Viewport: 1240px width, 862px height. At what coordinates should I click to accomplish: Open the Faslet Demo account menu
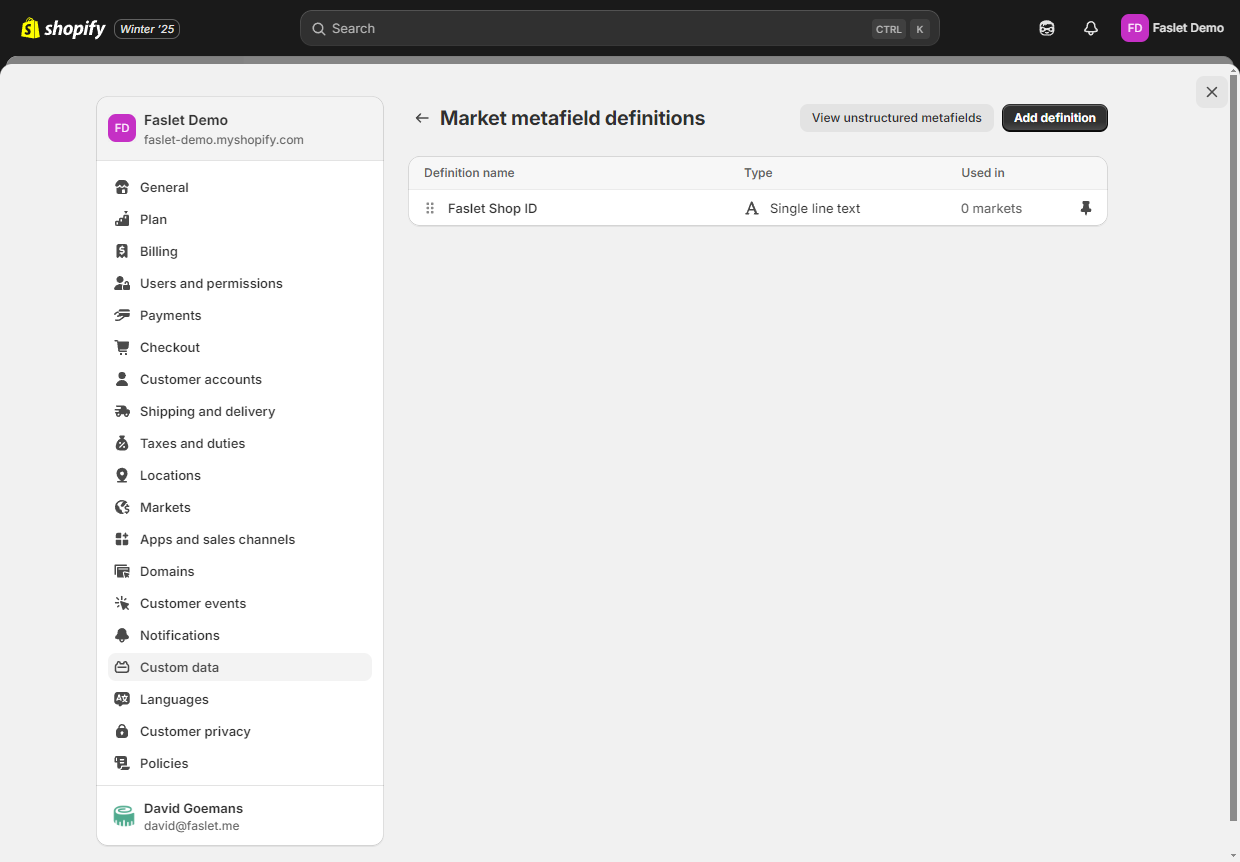pos(1172,28)
